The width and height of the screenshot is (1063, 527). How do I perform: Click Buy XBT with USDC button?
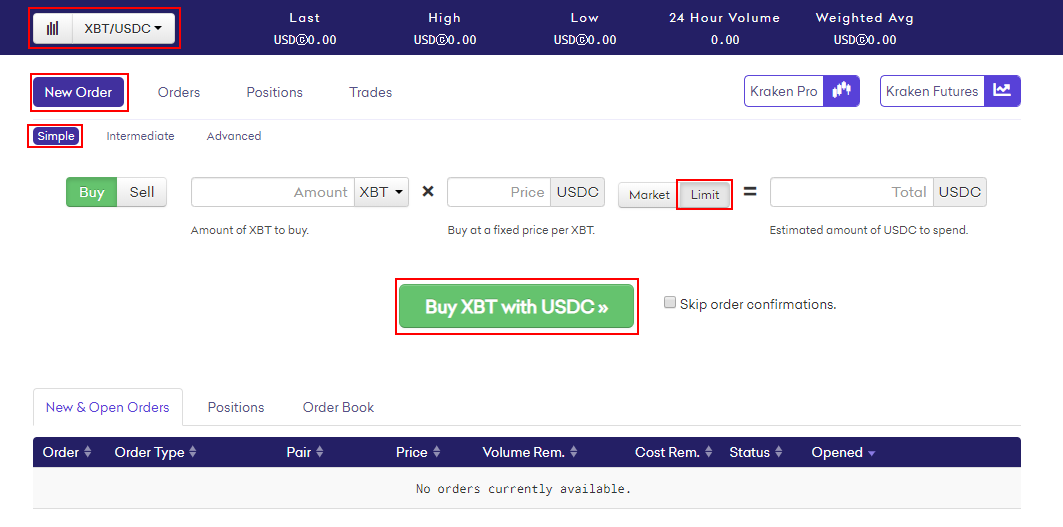[x=517, y=307]
